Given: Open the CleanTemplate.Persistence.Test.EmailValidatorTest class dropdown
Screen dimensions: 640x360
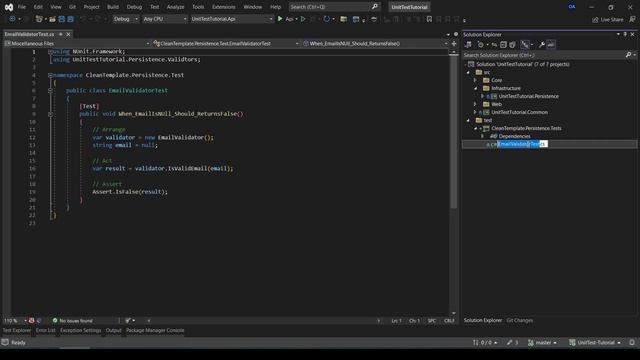Looking at the screenshot, I should [226, 43].
